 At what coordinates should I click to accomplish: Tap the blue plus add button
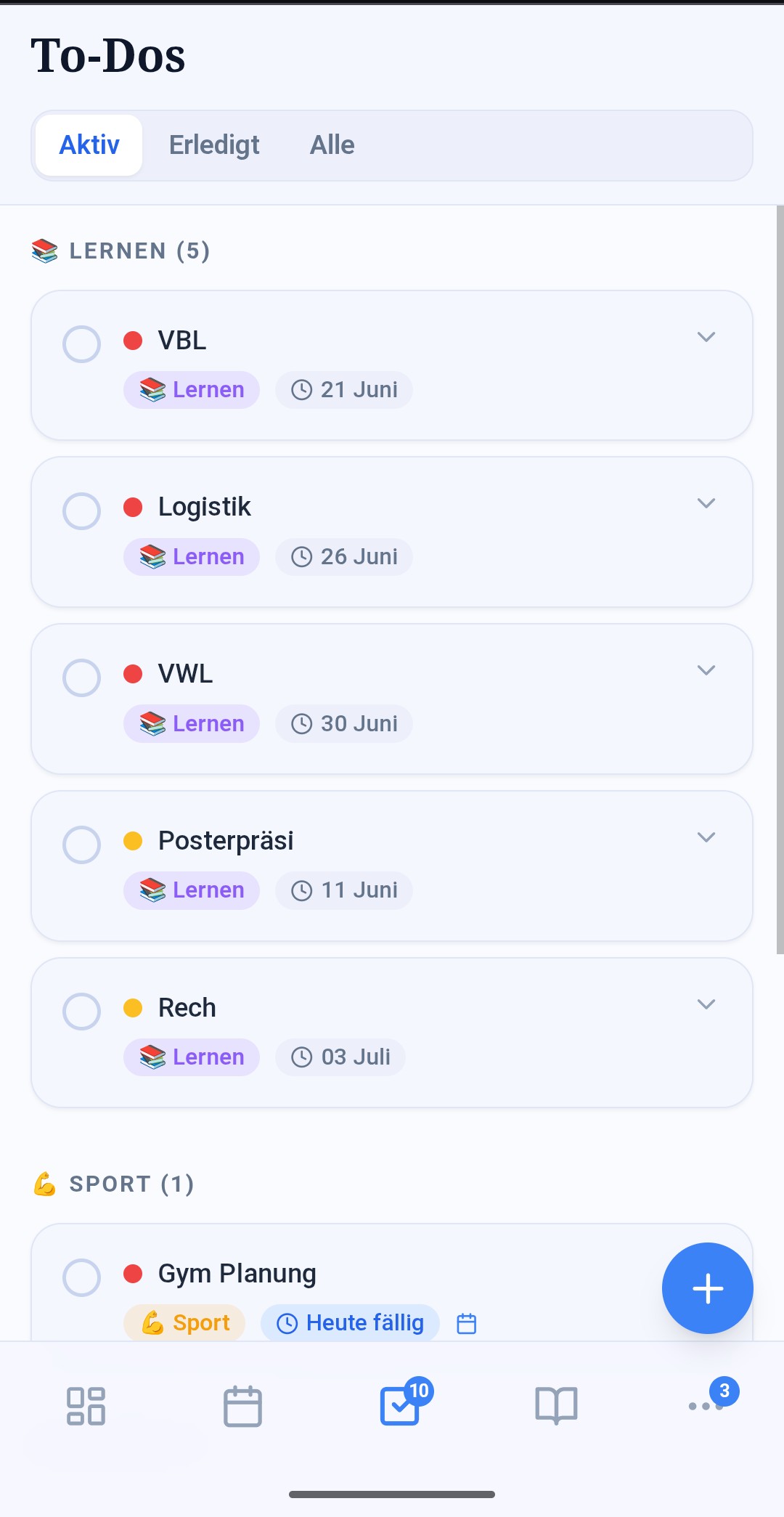point(707,1288)
